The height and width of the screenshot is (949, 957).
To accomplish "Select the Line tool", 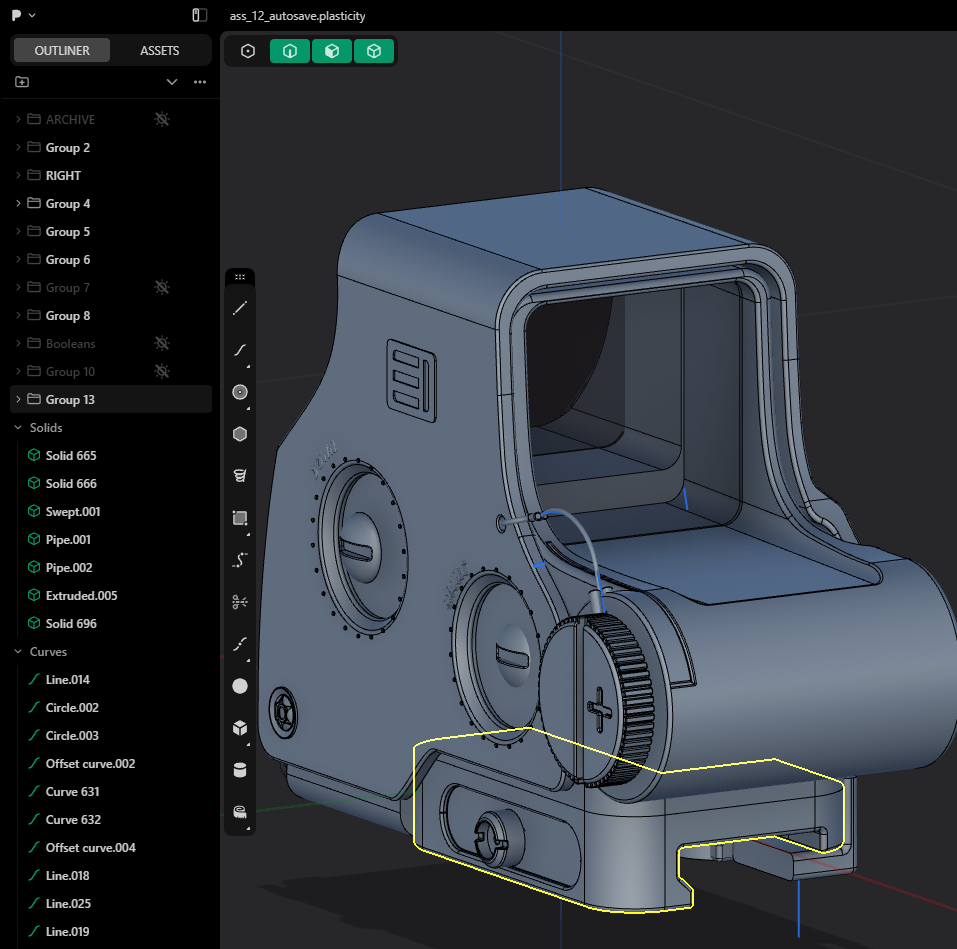I will (240, 308).
